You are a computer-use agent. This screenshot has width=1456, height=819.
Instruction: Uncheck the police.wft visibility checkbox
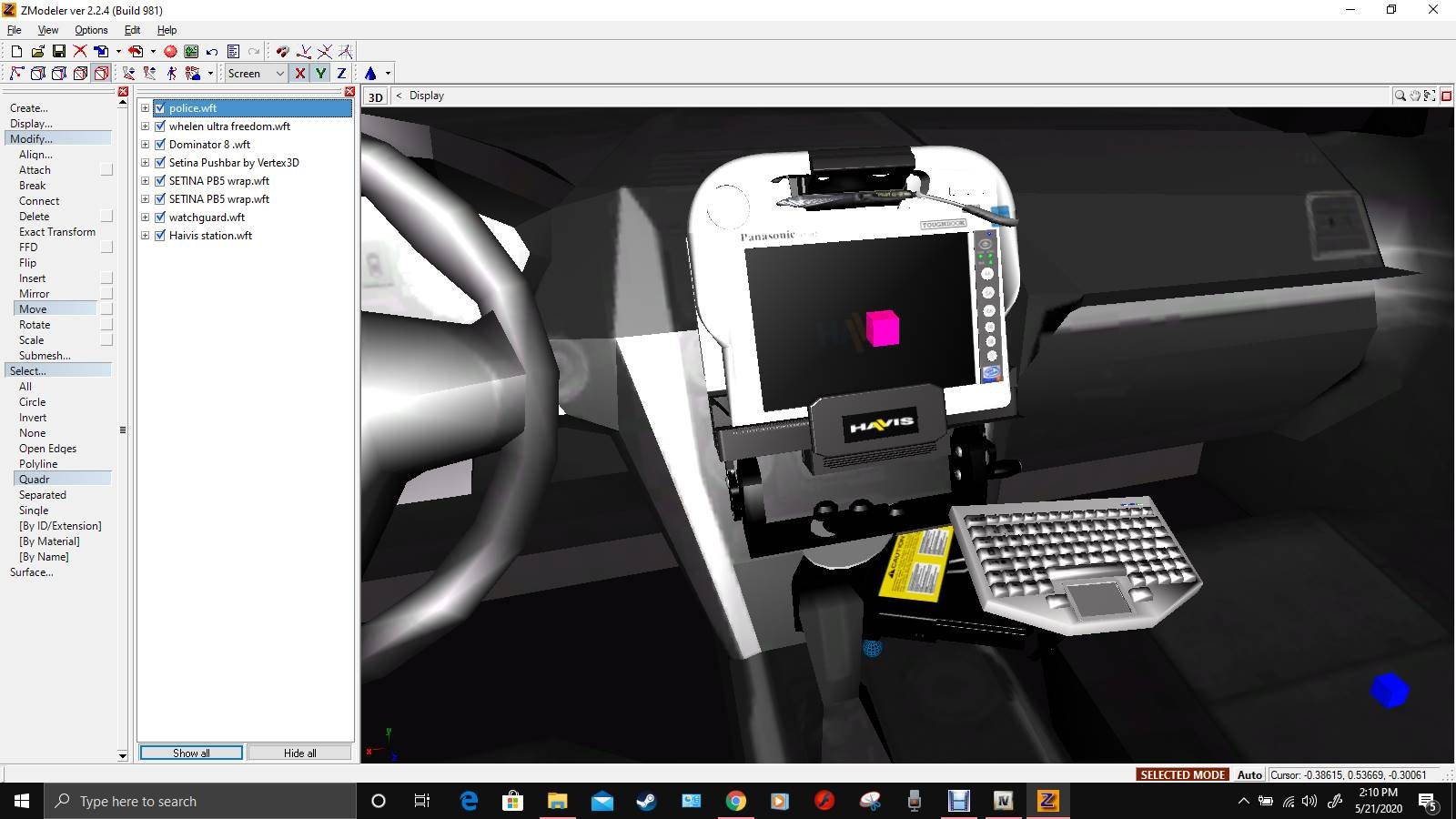point(160,108)
